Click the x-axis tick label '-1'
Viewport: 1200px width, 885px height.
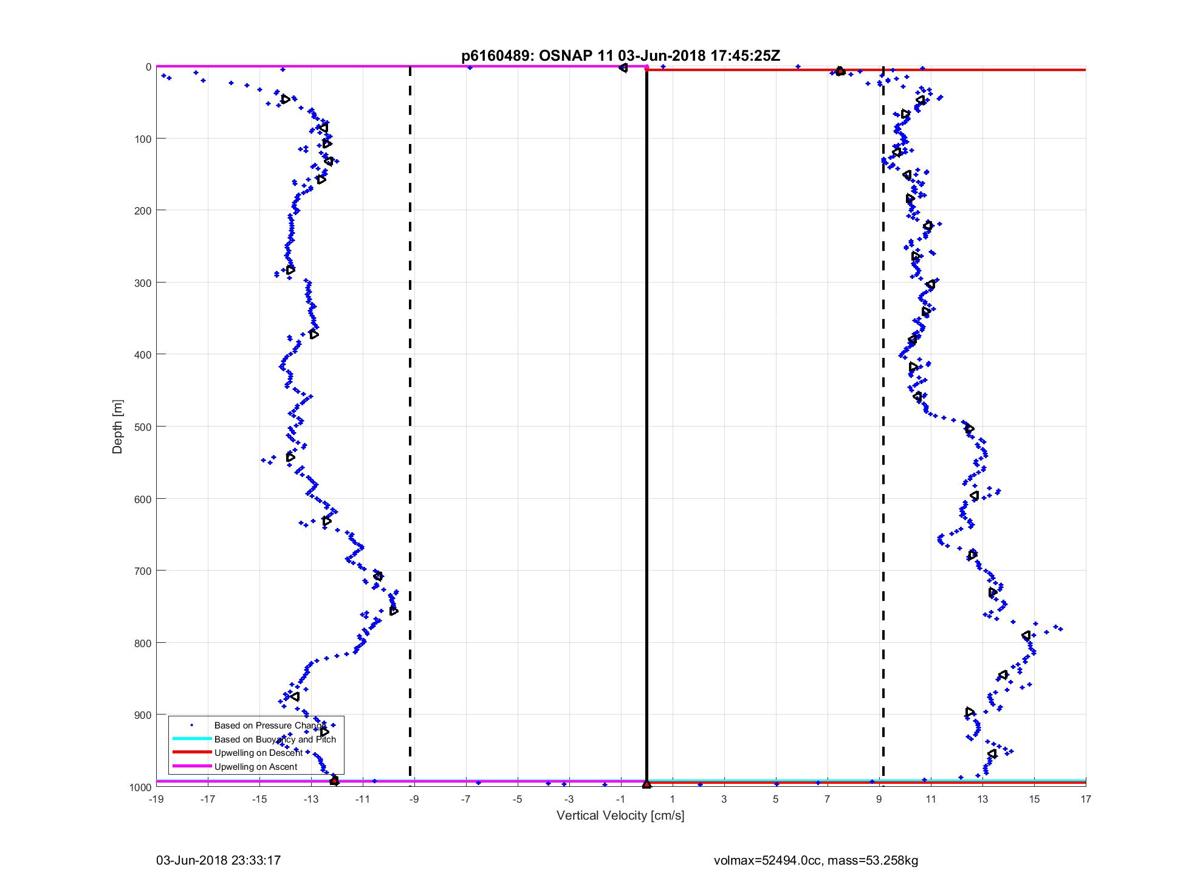(x=621, y=799)
